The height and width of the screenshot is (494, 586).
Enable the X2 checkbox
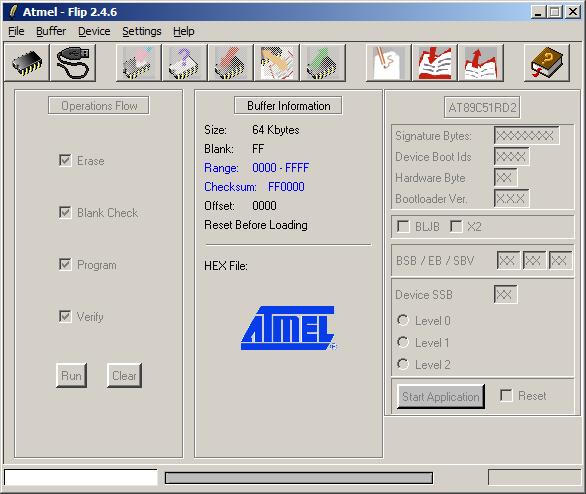point(456,226)
